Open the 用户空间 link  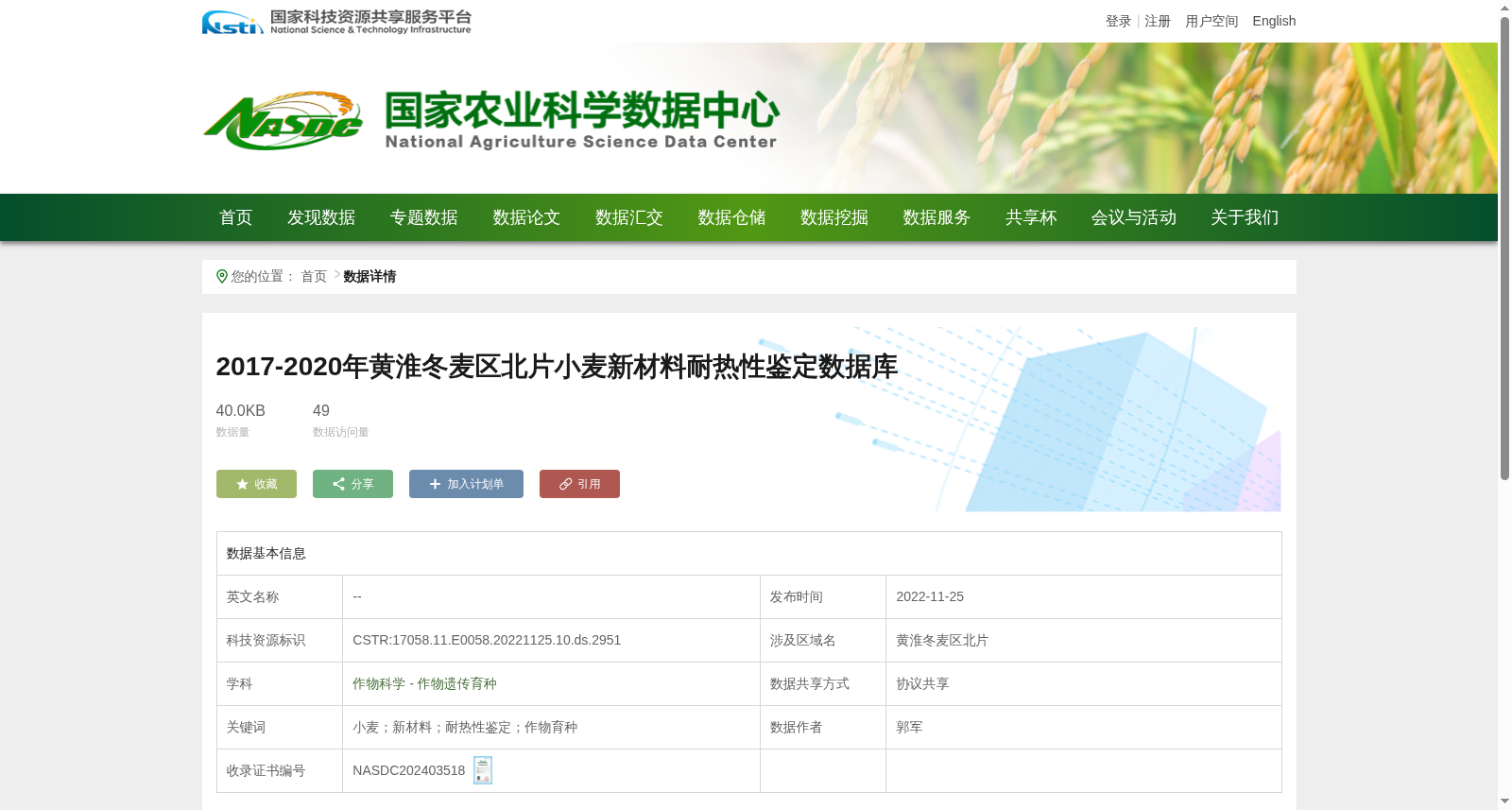1211,21
